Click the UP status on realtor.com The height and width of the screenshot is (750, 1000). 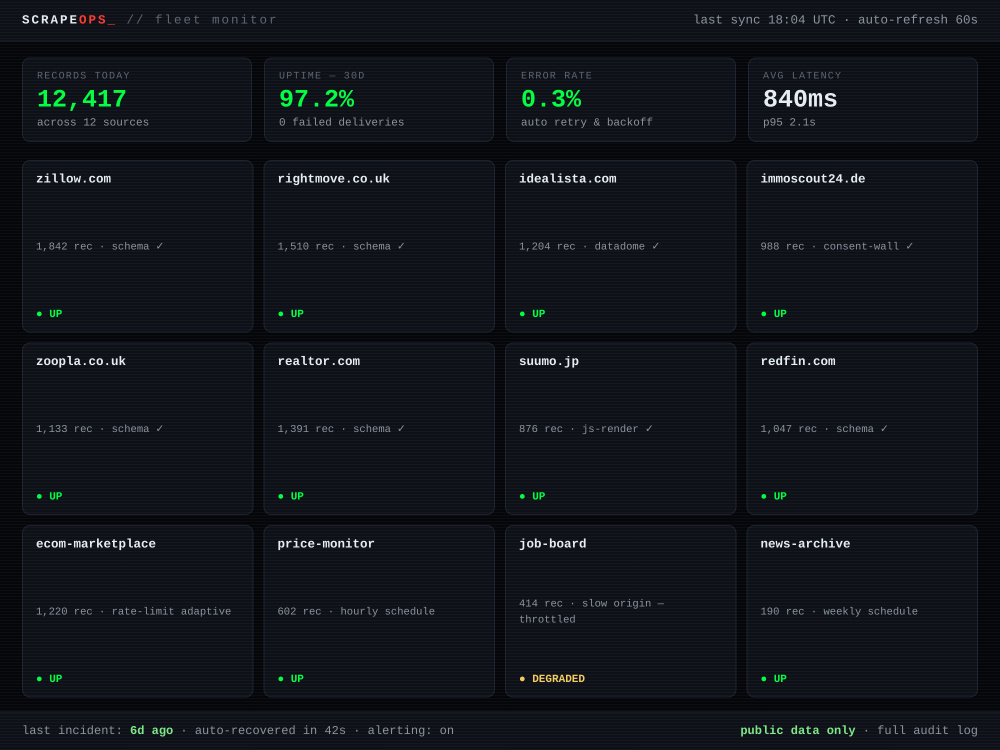click(x=291, y=496)
